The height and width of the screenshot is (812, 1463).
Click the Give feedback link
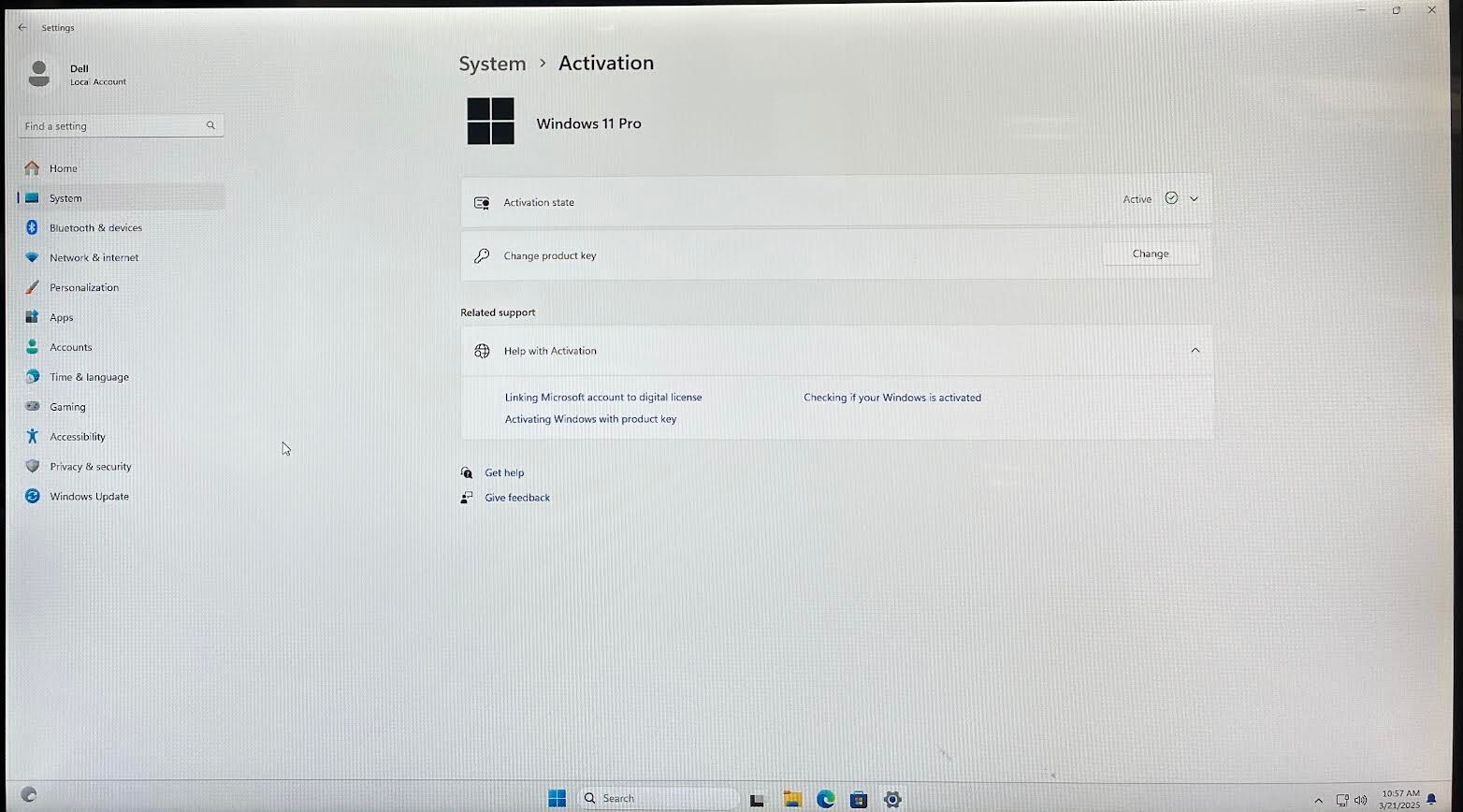(x=517, y=498)
